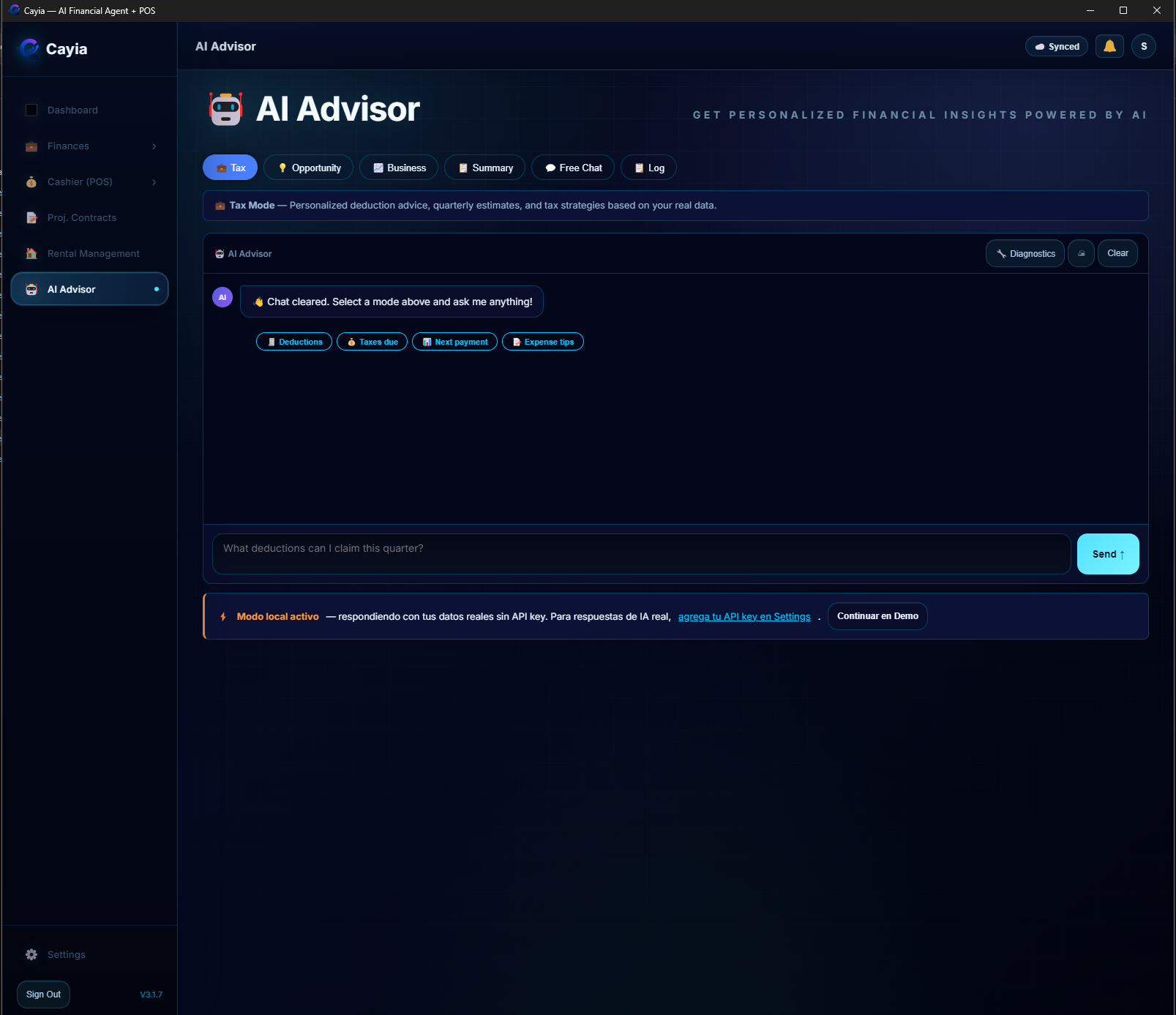1176x1015 pixels.
Task: Open the user profile avatar S
Action: (1144, 46)
